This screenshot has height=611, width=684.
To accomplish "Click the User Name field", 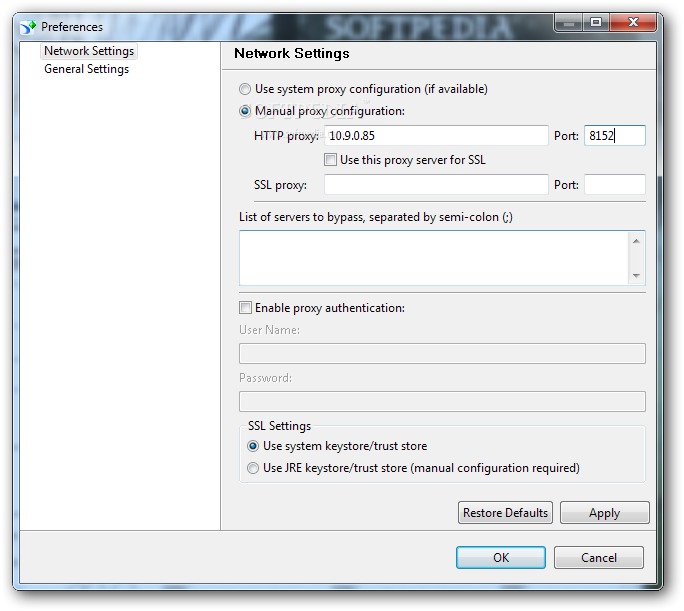I will 442,353.
